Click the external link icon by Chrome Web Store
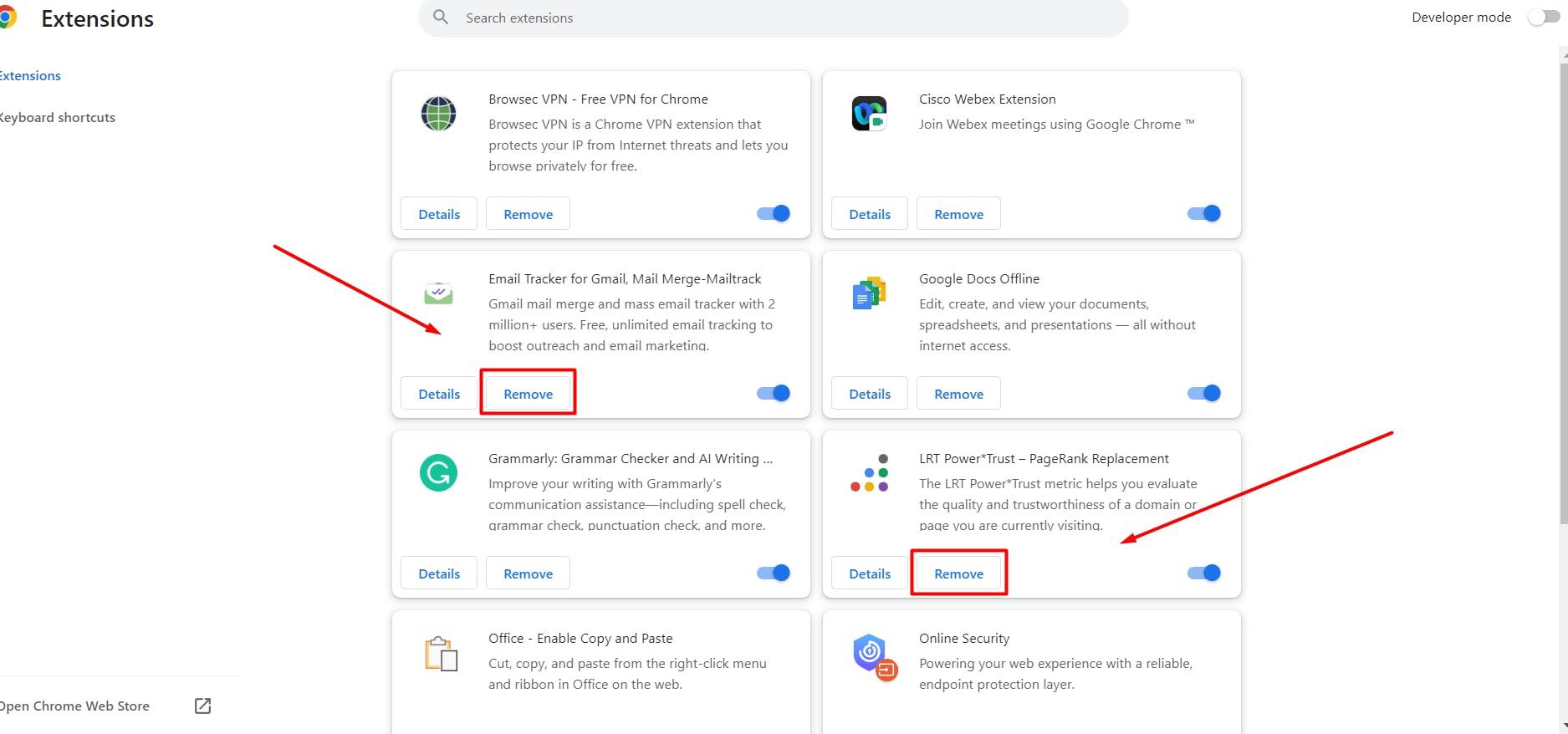The width and height of the screenshot is (1568, 734). click(x=202, y=706)
